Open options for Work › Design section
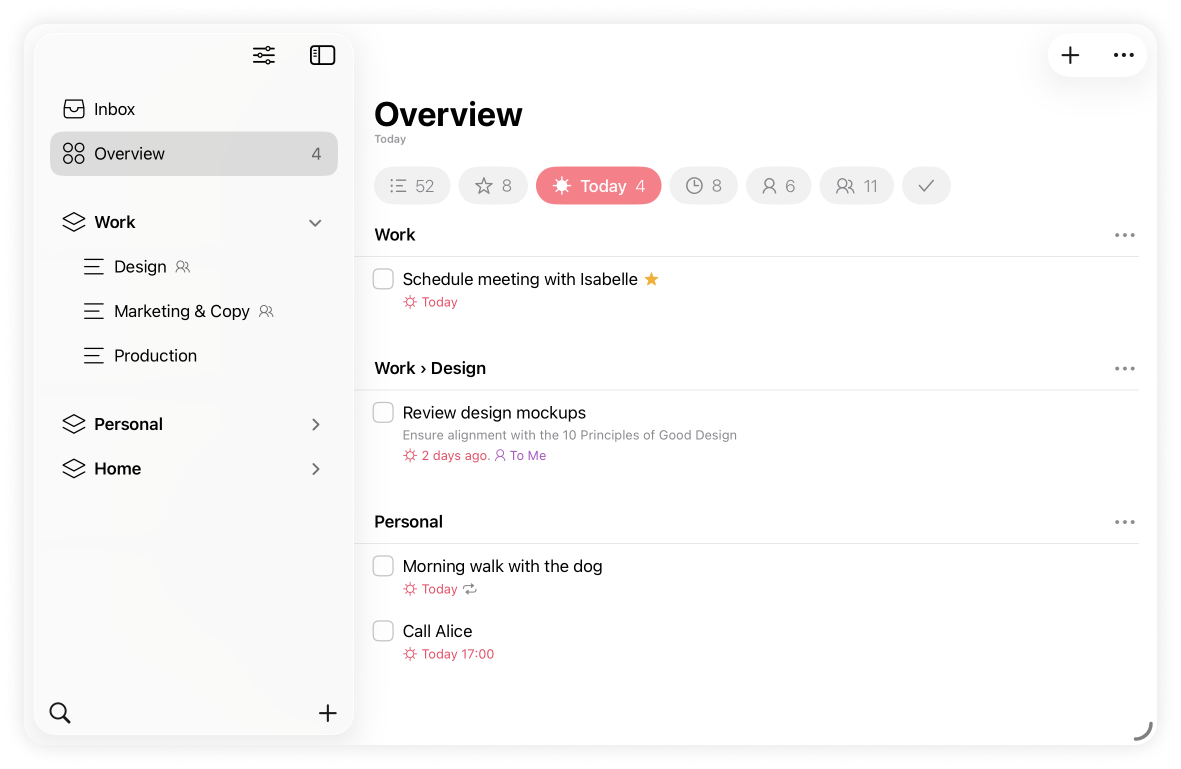The width and height of the screenshot is (1181, 769). [1124, 369]
